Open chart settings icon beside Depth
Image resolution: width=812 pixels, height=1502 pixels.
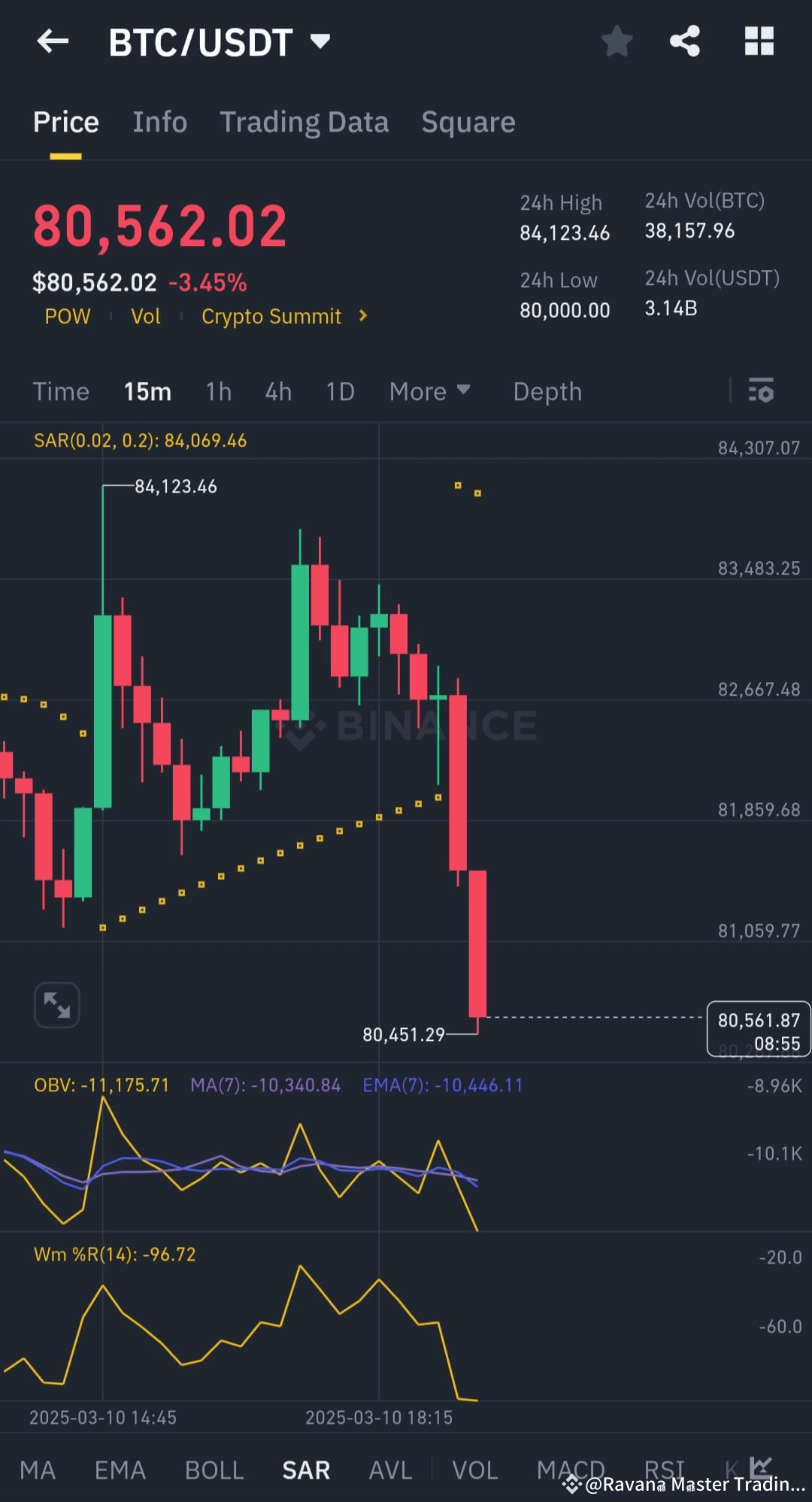click(761, 391)
